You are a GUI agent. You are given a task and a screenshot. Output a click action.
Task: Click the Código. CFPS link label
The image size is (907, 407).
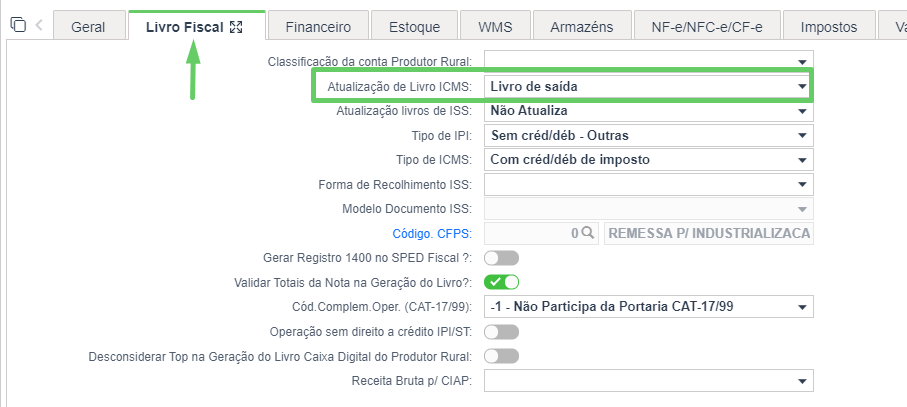[432, 234]
